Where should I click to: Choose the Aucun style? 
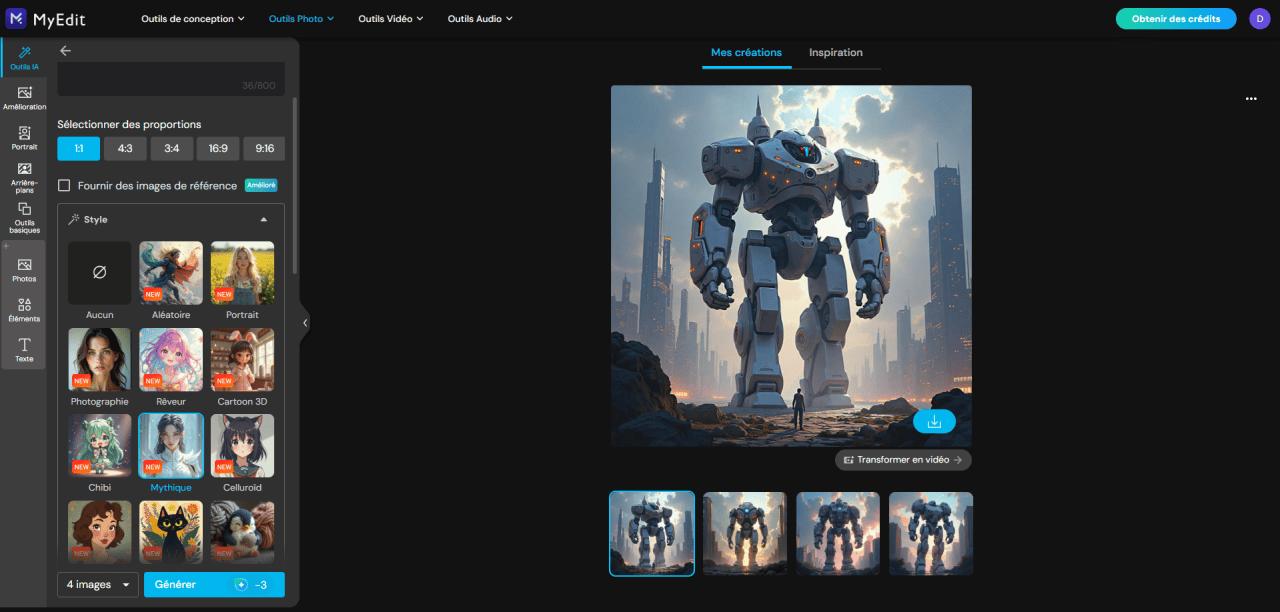point(99,281)
